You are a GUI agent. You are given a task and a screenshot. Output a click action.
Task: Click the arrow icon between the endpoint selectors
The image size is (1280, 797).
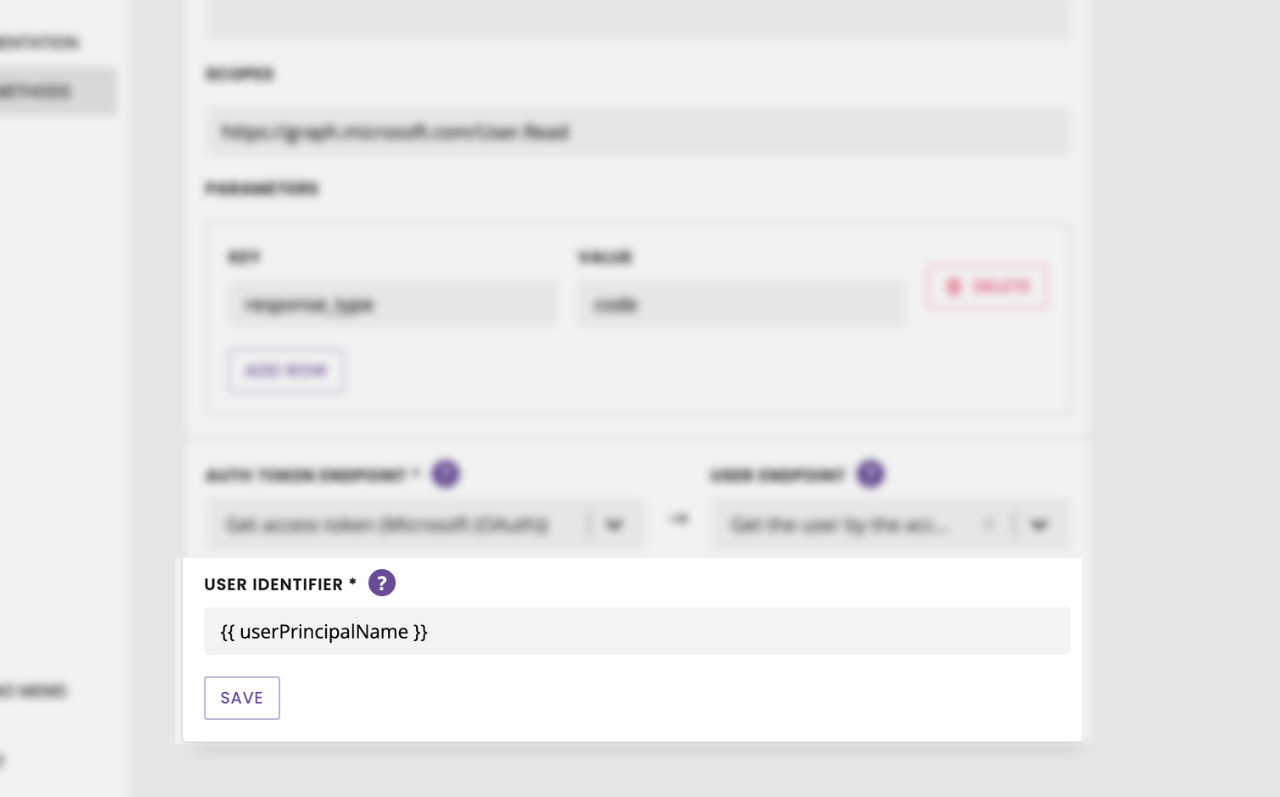[679, 519]
